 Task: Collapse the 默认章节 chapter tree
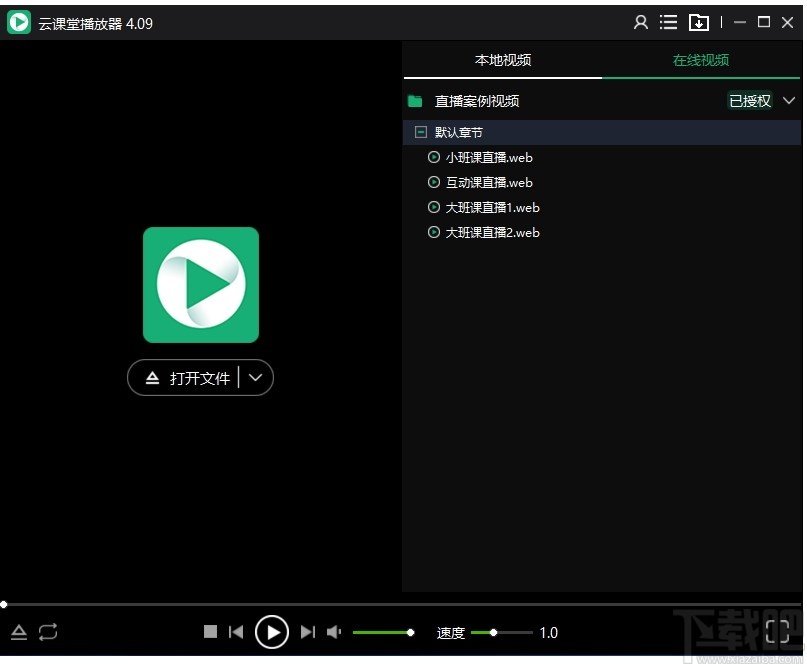(x=421, y=131)
